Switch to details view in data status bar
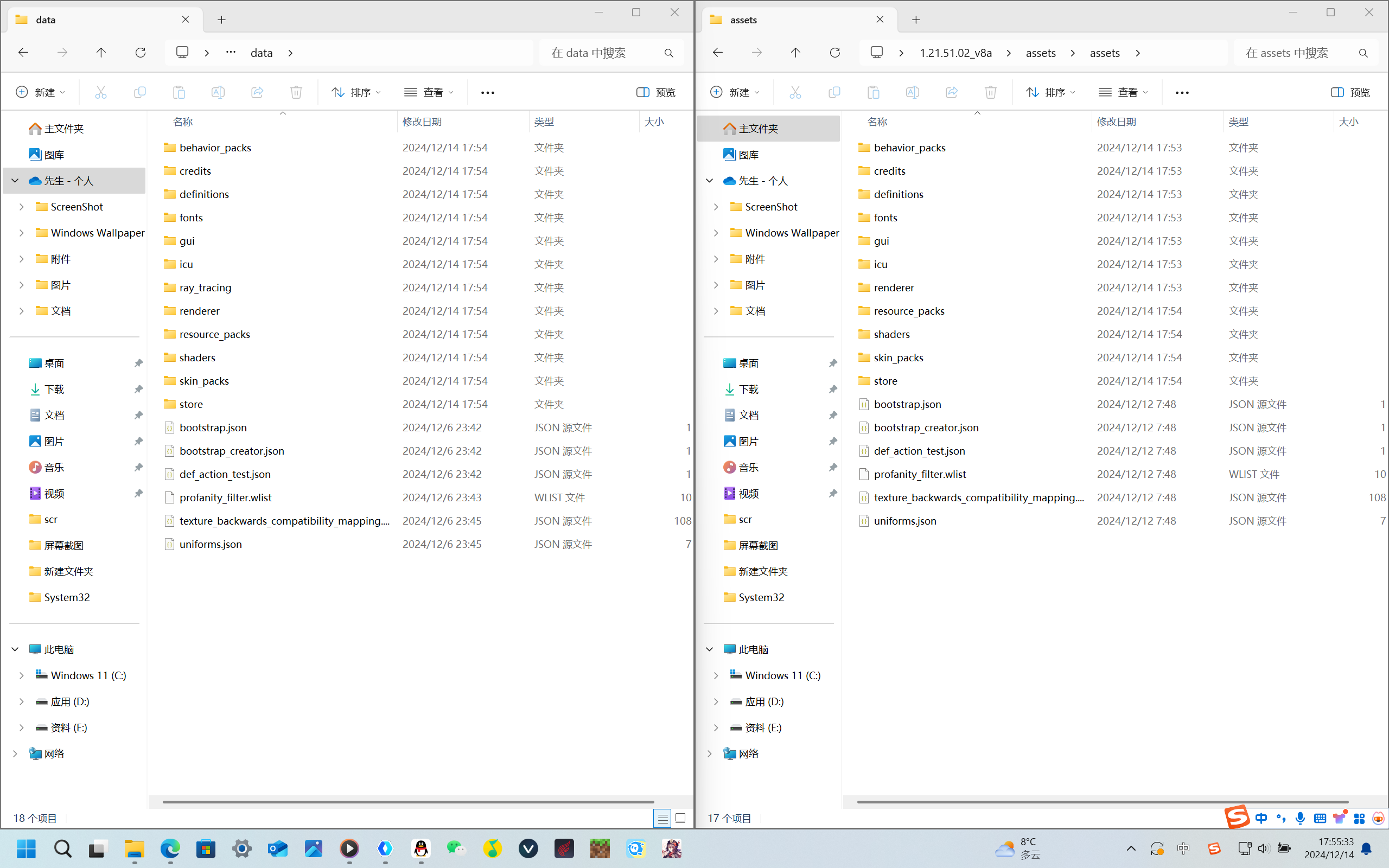 [x=662, y=818]
